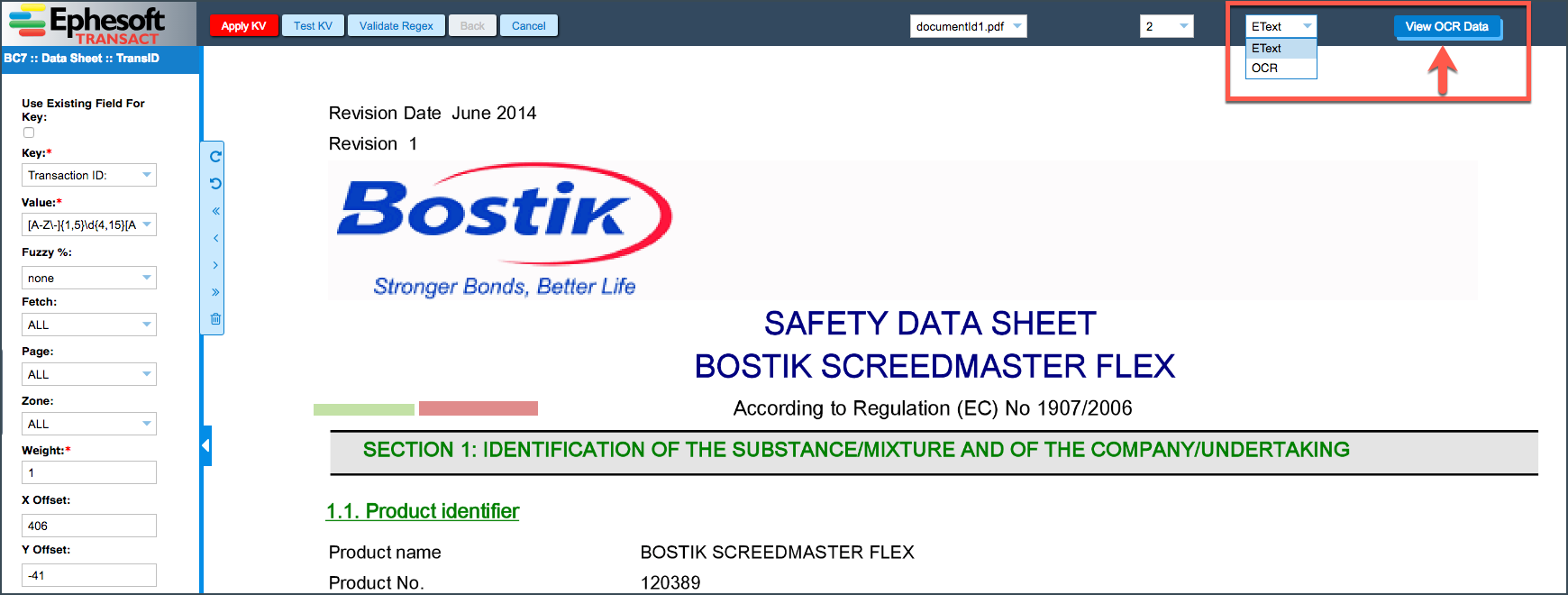
Task: Select EText option in the dropdown list
Action: [1281, 49]
